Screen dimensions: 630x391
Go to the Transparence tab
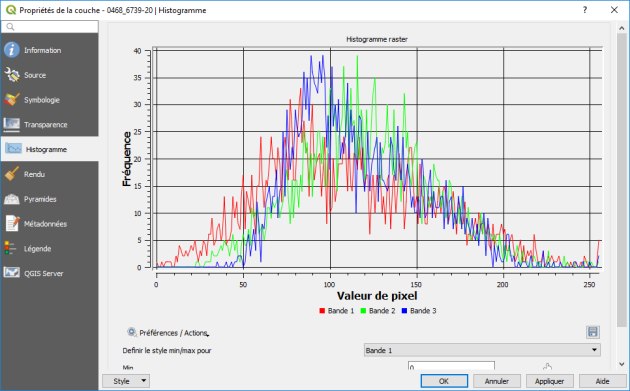click(49, 125)
